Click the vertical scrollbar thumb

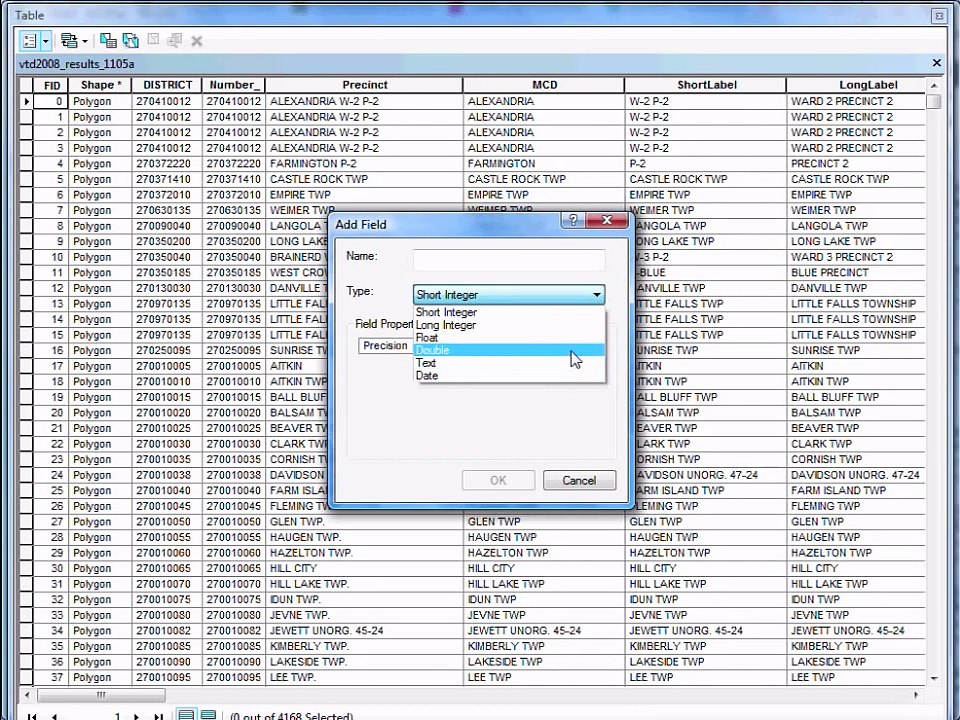934,101
